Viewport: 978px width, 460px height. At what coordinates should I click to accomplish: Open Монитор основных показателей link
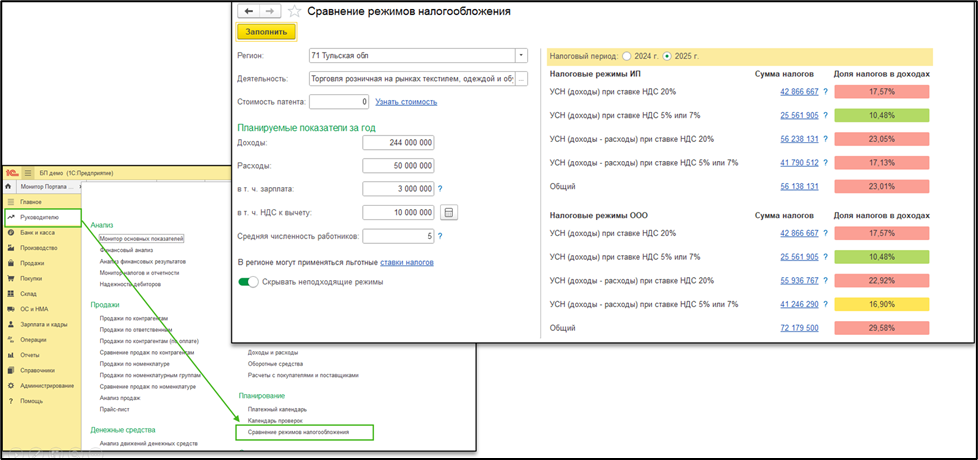point(141,238)
